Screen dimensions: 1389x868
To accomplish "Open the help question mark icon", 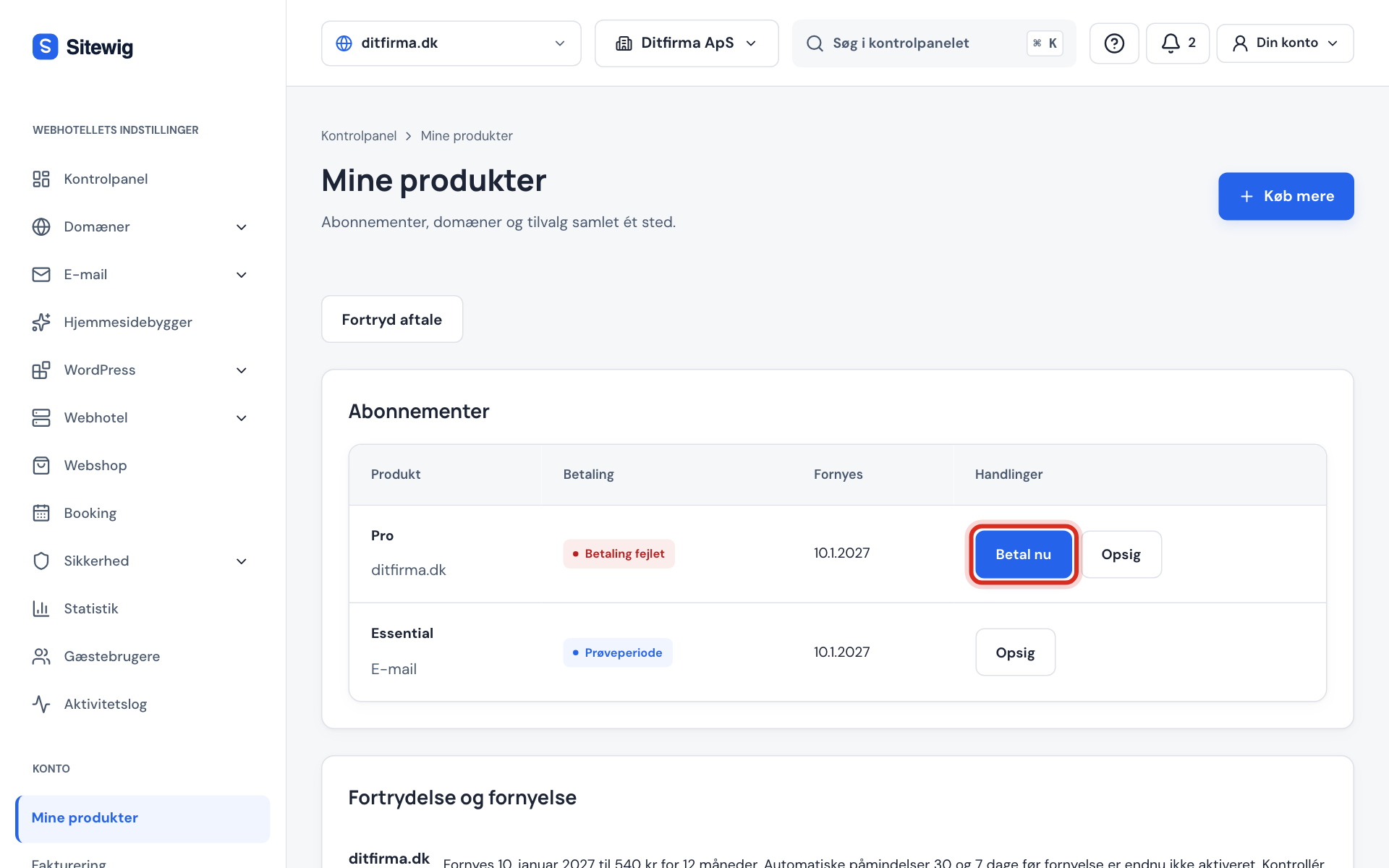I will tap(1114, 43).
